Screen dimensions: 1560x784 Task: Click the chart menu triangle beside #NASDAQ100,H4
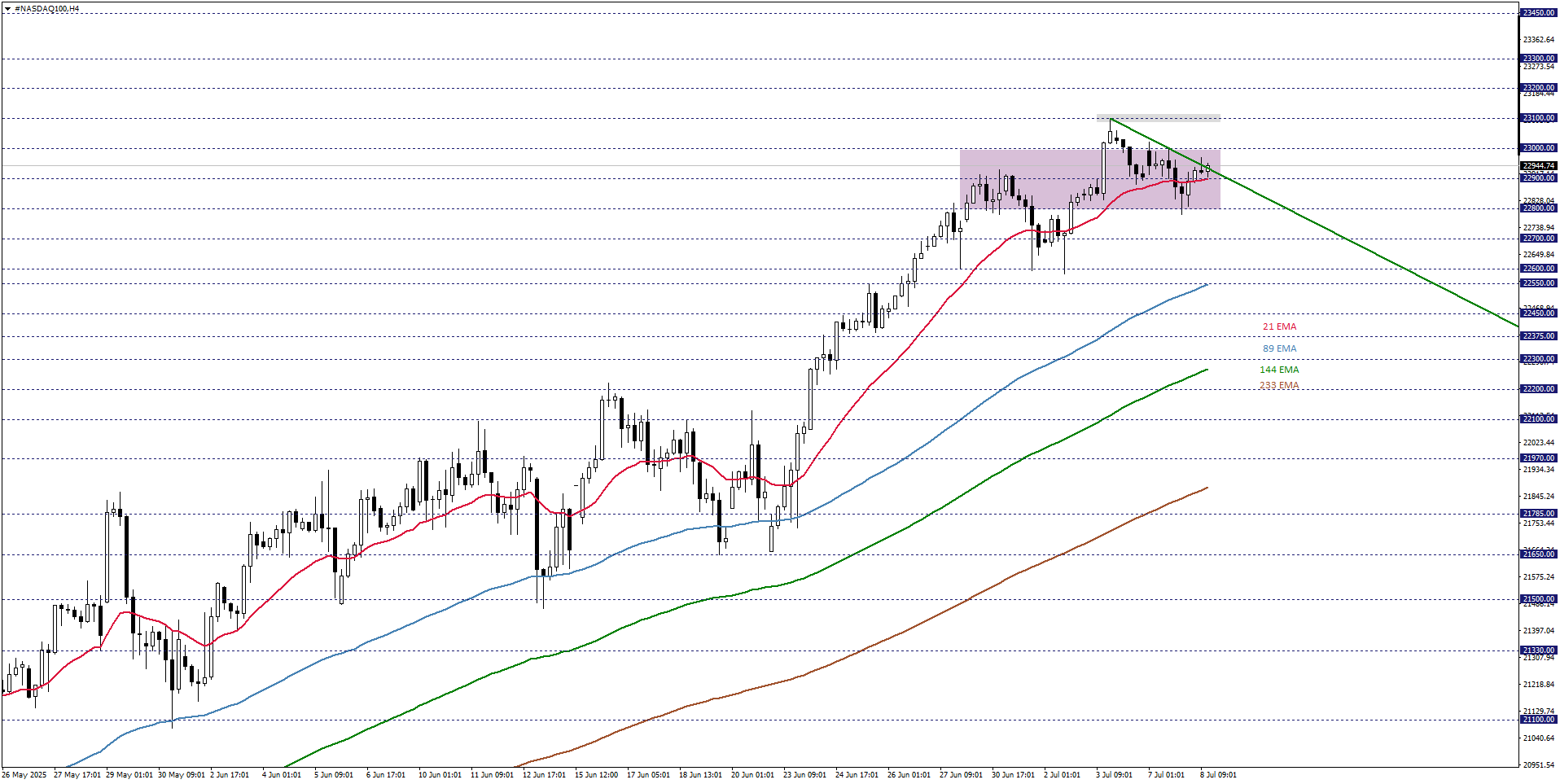point(7,9)
